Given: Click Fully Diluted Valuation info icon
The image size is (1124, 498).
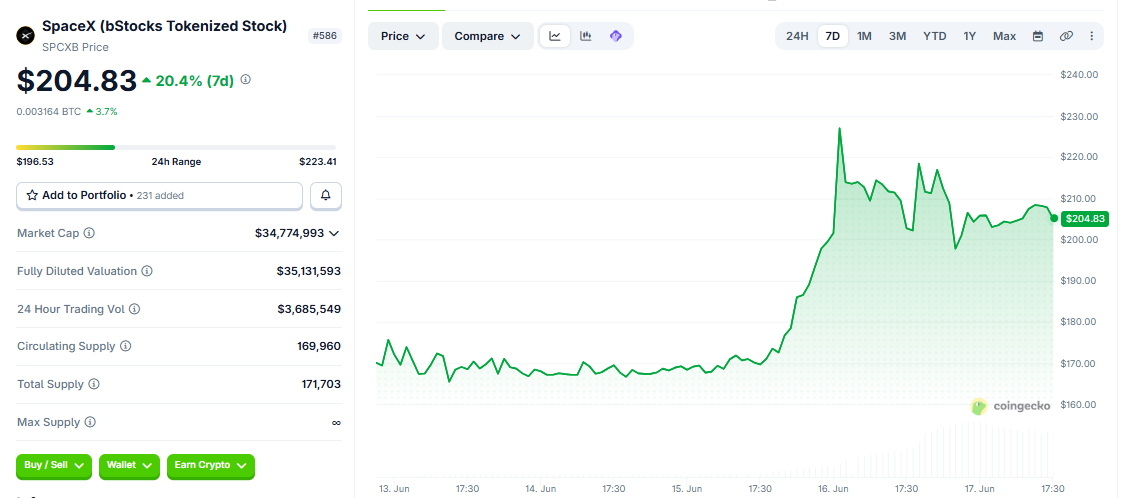Looking at the screenshot, I should pos(146,272).
